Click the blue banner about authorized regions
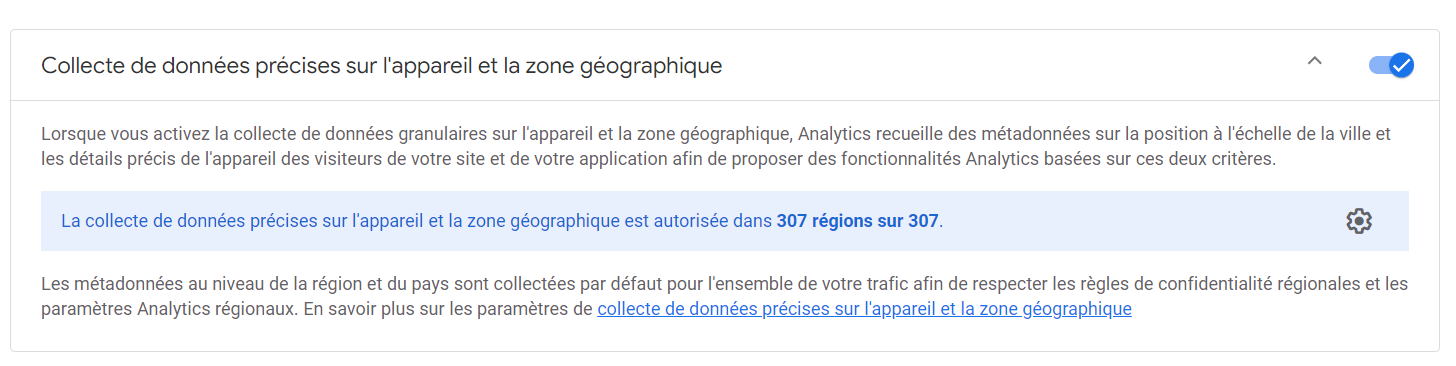Image resolution: width=1456 pixels, height=366 pixels. (x=724, y=221)
